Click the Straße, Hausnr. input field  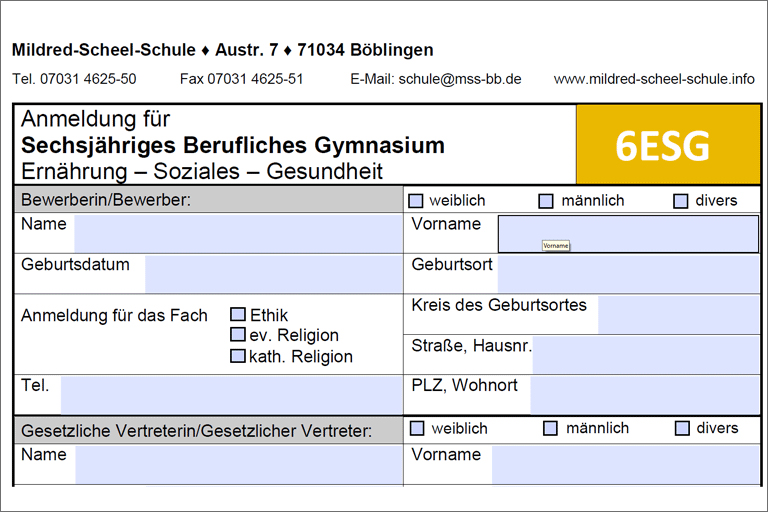point(645,355)
